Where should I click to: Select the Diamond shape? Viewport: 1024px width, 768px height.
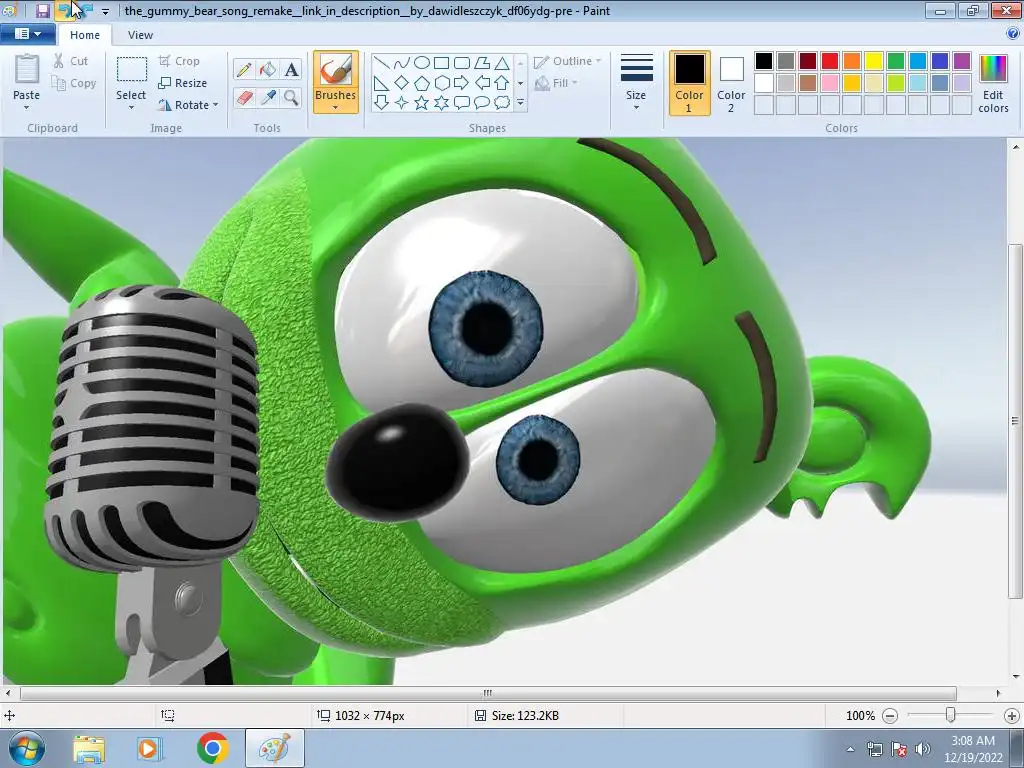click(402, 83)
